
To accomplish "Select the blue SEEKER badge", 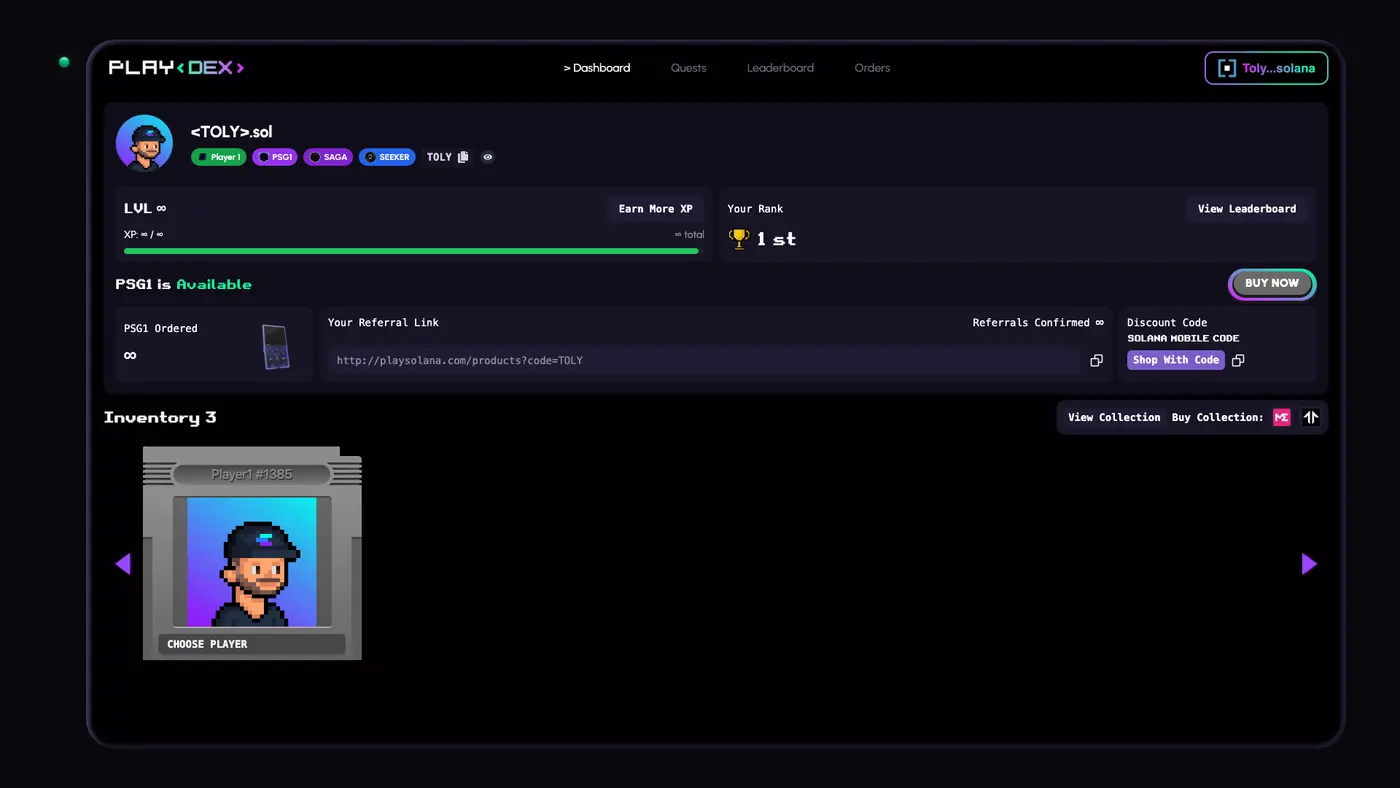I will [387, 157].
